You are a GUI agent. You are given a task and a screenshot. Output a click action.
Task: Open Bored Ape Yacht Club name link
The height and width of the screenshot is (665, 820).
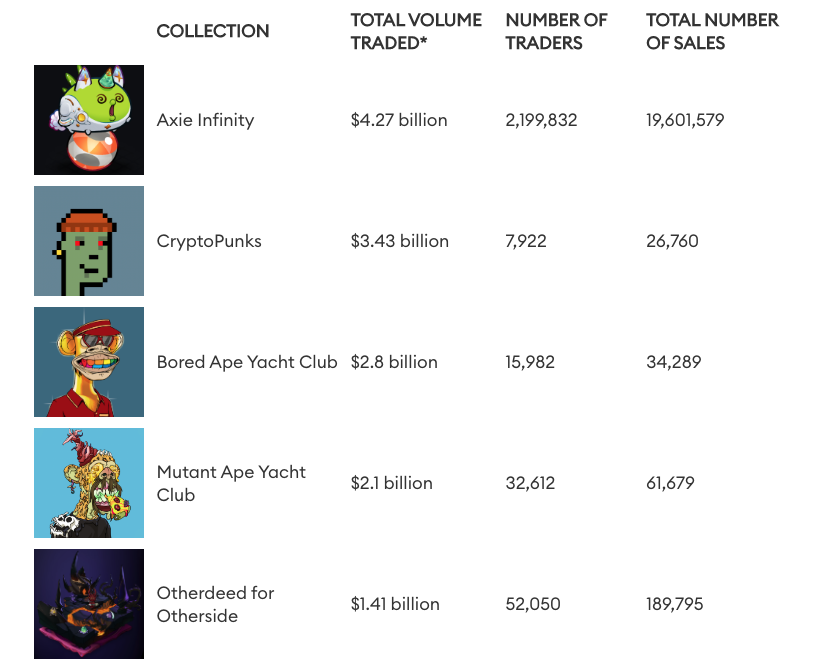[x=247, y=362]
